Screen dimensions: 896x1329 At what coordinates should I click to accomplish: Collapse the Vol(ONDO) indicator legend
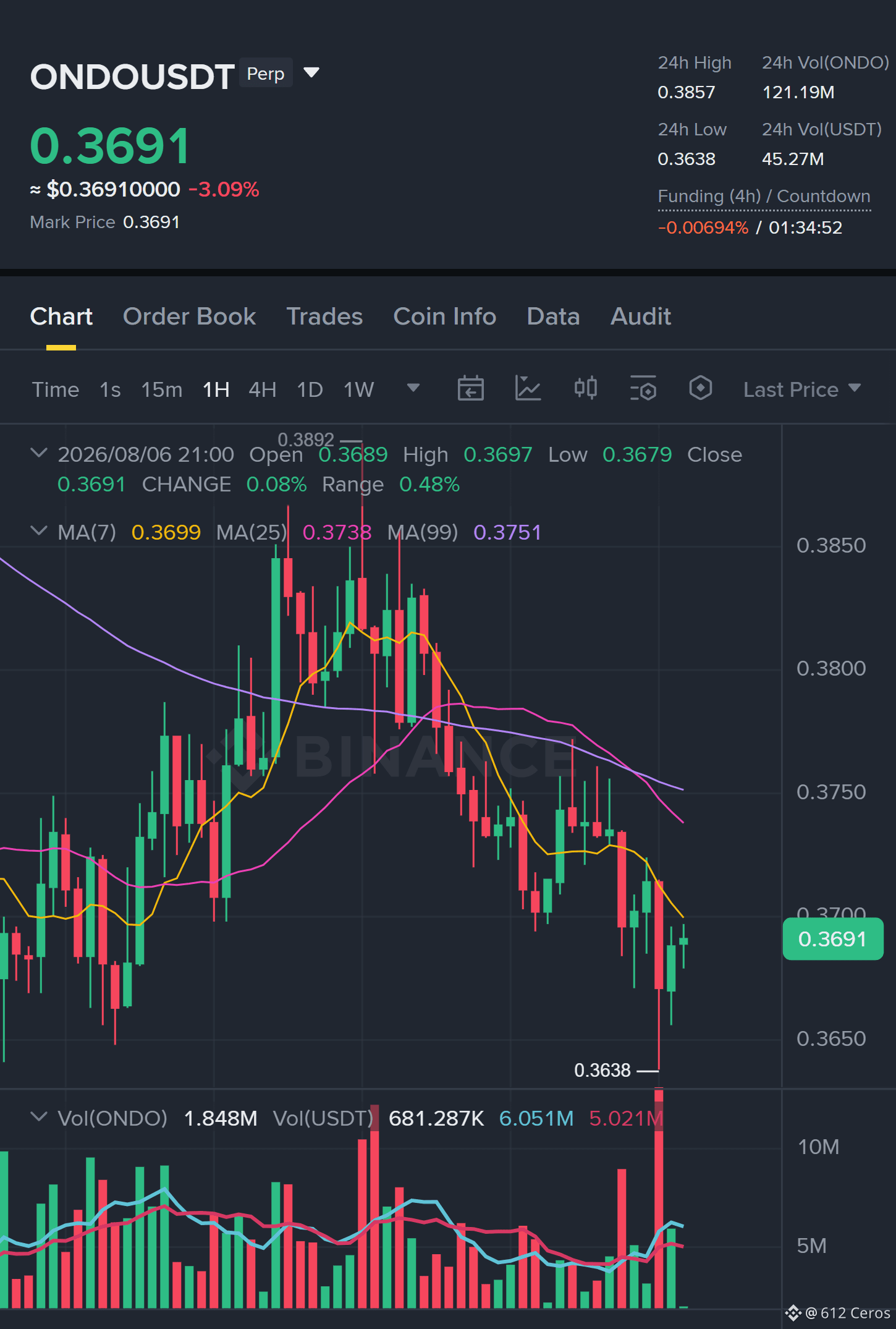[38, 1117]
